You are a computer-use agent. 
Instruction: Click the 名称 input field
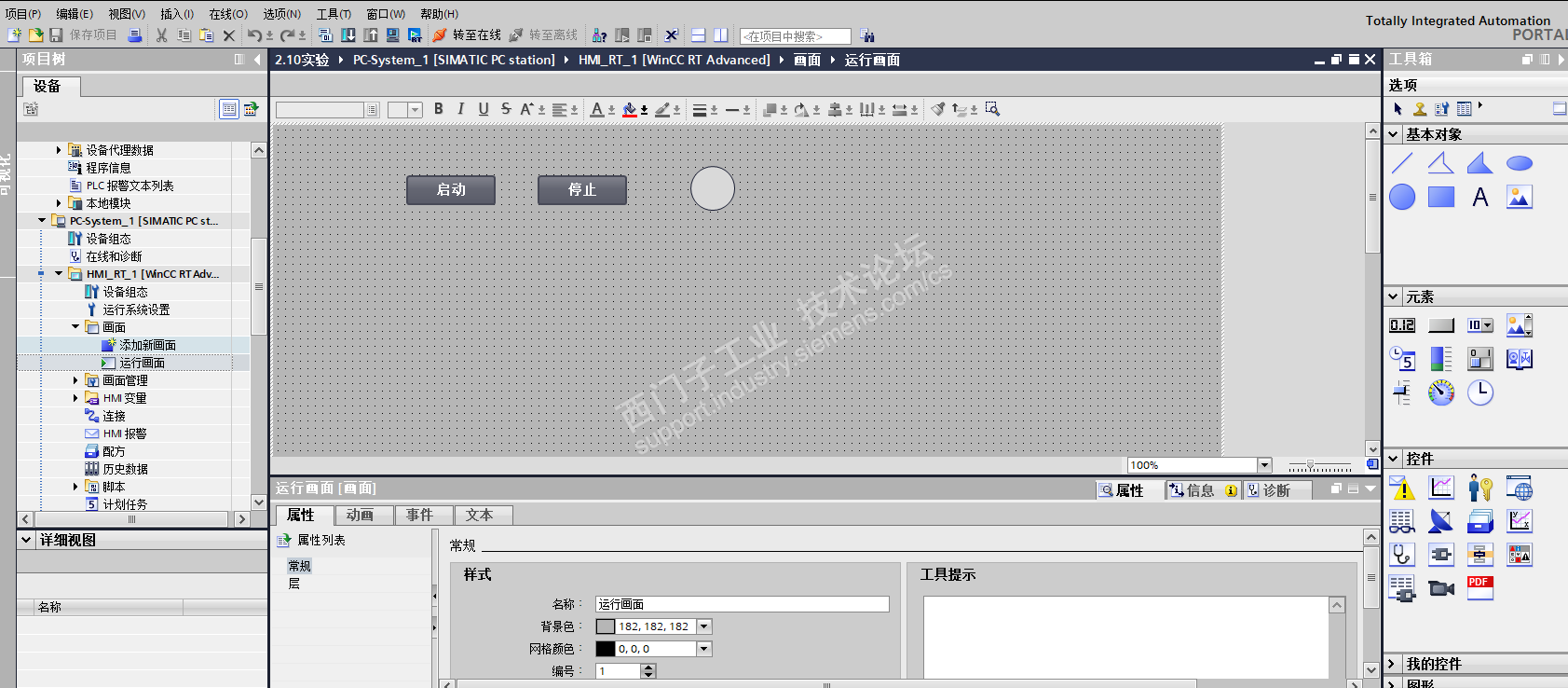[743, 604]
